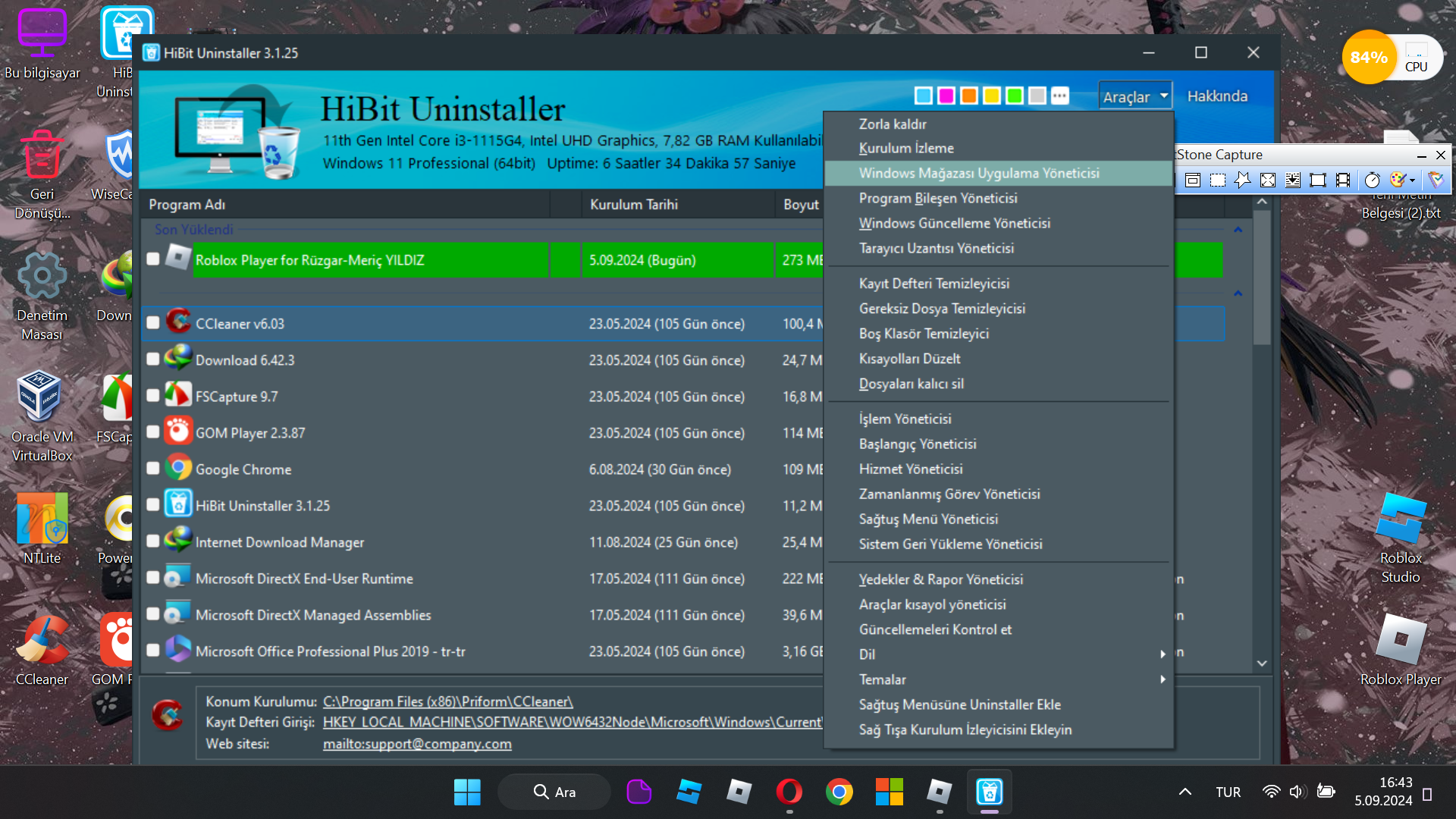Screen dimensions: 1456x819
Task: Open Hakkında button
Action: 1217,96
